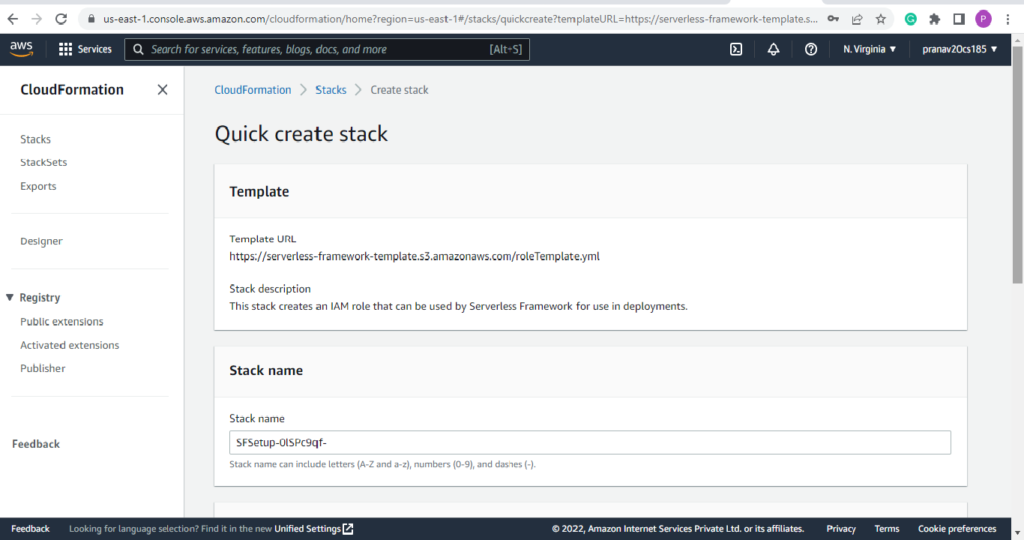Open Exports in the sidebar
The height and width of the screenshot is (540, 1024).
(38, 186)
